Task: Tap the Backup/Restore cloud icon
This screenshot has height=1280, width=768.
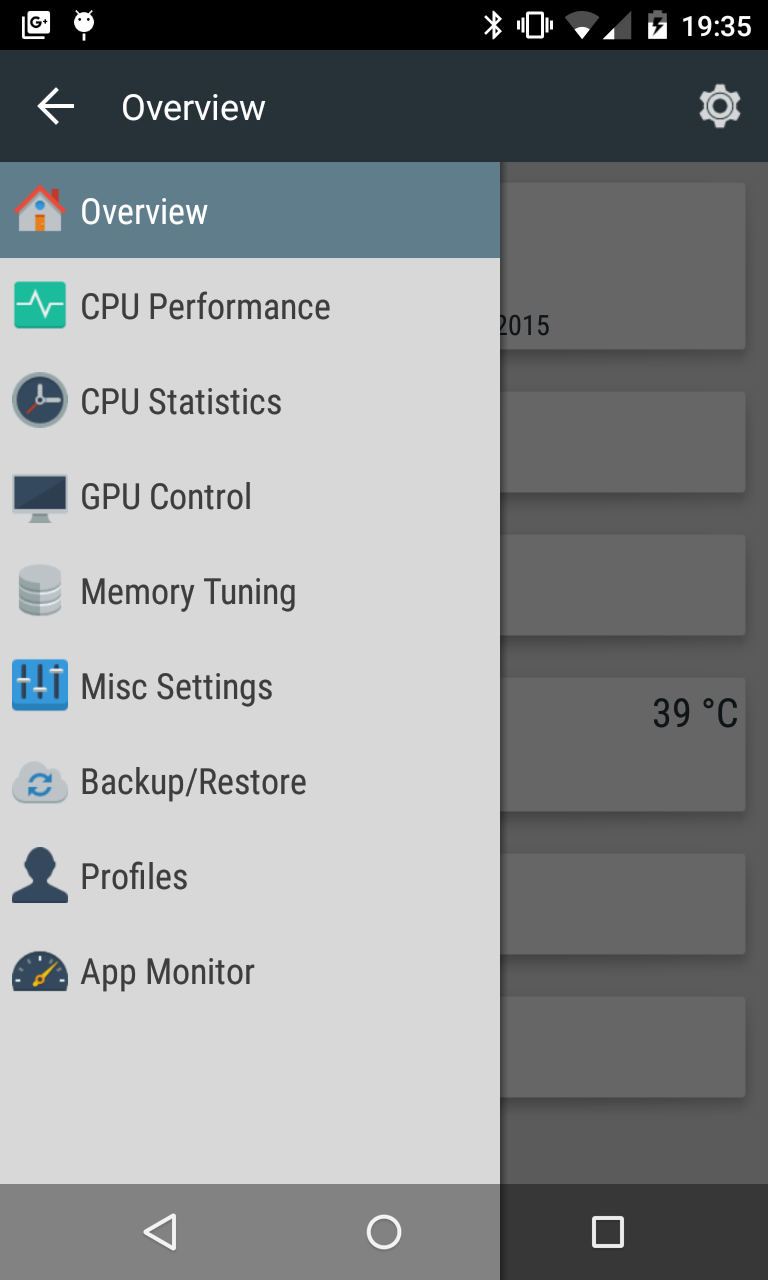Action: point(40,782)
